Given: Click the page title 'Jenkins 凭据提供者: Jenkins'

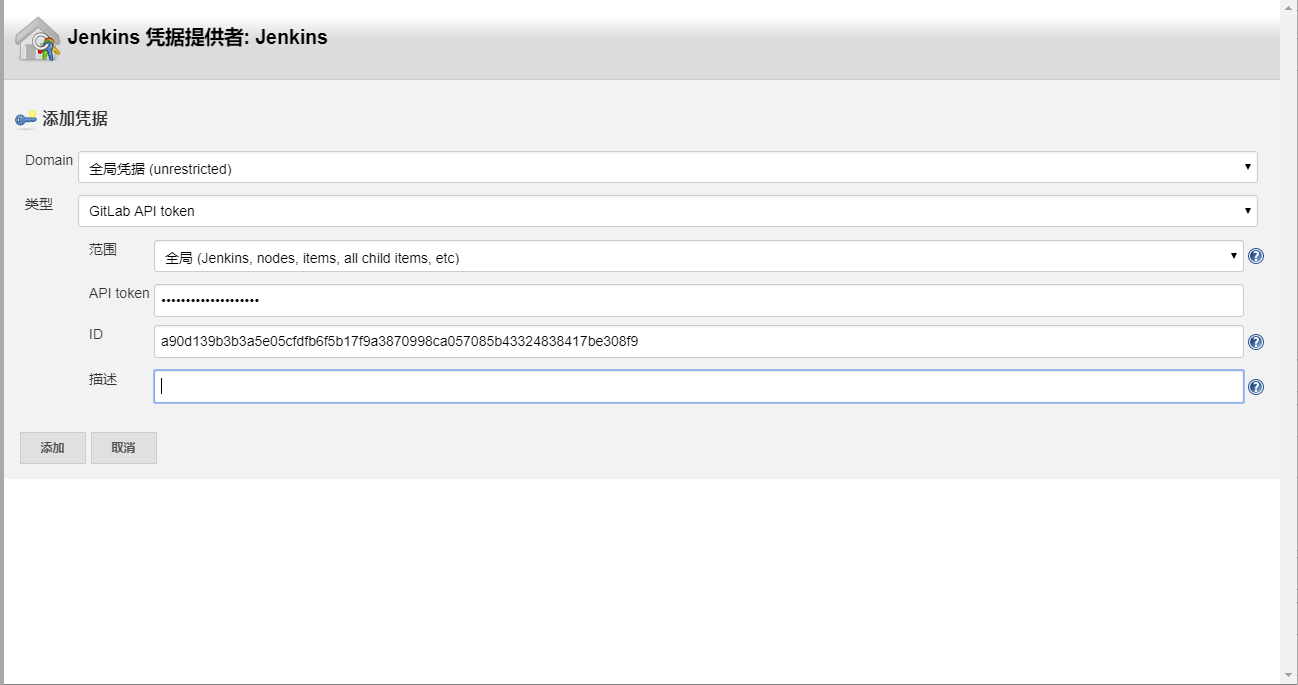Looking at the screenshot, I should 198,38.
